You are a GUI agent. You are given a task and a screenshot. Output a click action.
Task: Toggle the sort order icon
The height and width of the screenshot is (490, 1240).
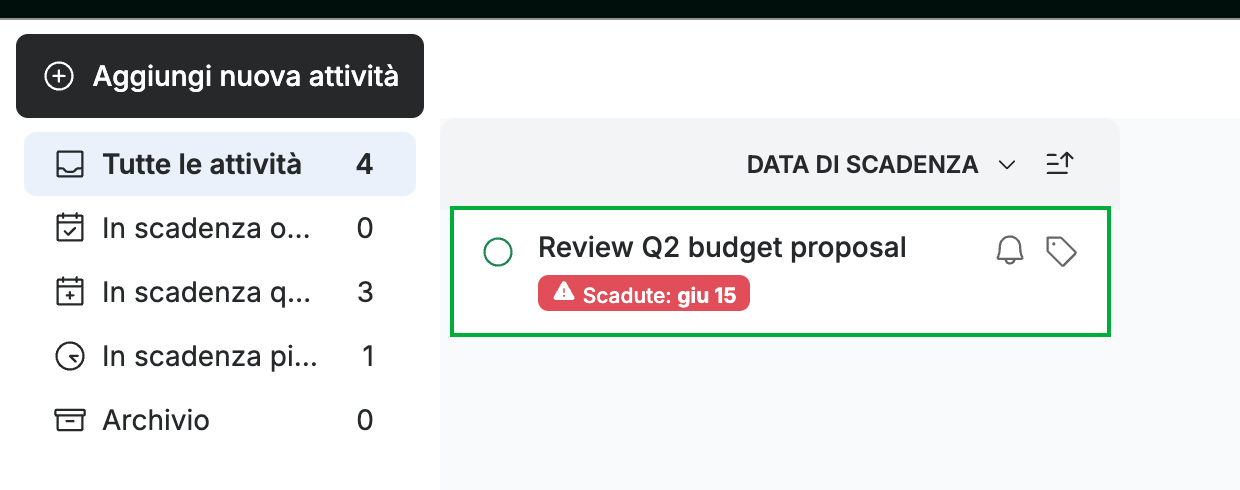coord(1059,163)
